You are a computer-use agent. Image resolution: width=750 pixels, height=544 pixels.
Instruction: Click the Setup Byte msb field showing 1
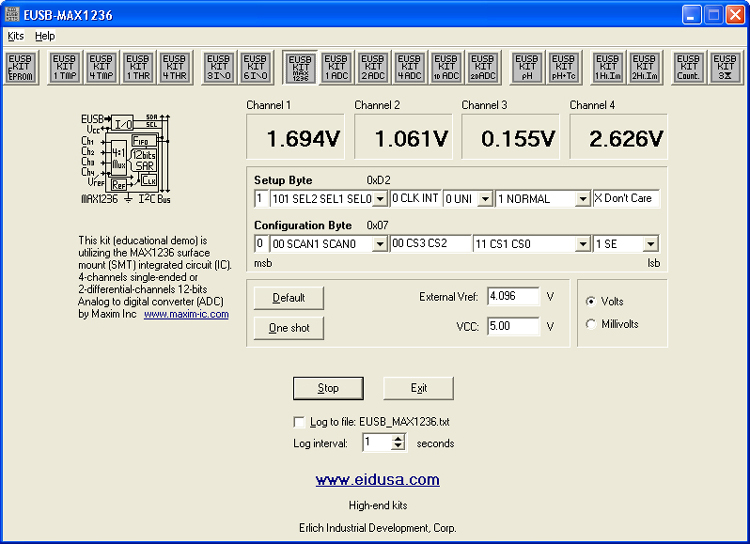[x=261, y=198]
